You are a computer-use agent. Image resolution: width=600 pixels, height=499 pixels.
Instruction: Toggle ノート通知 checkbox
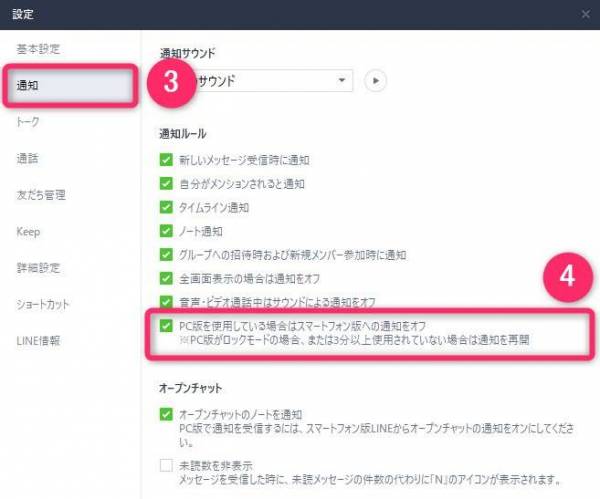click(166, 231)
